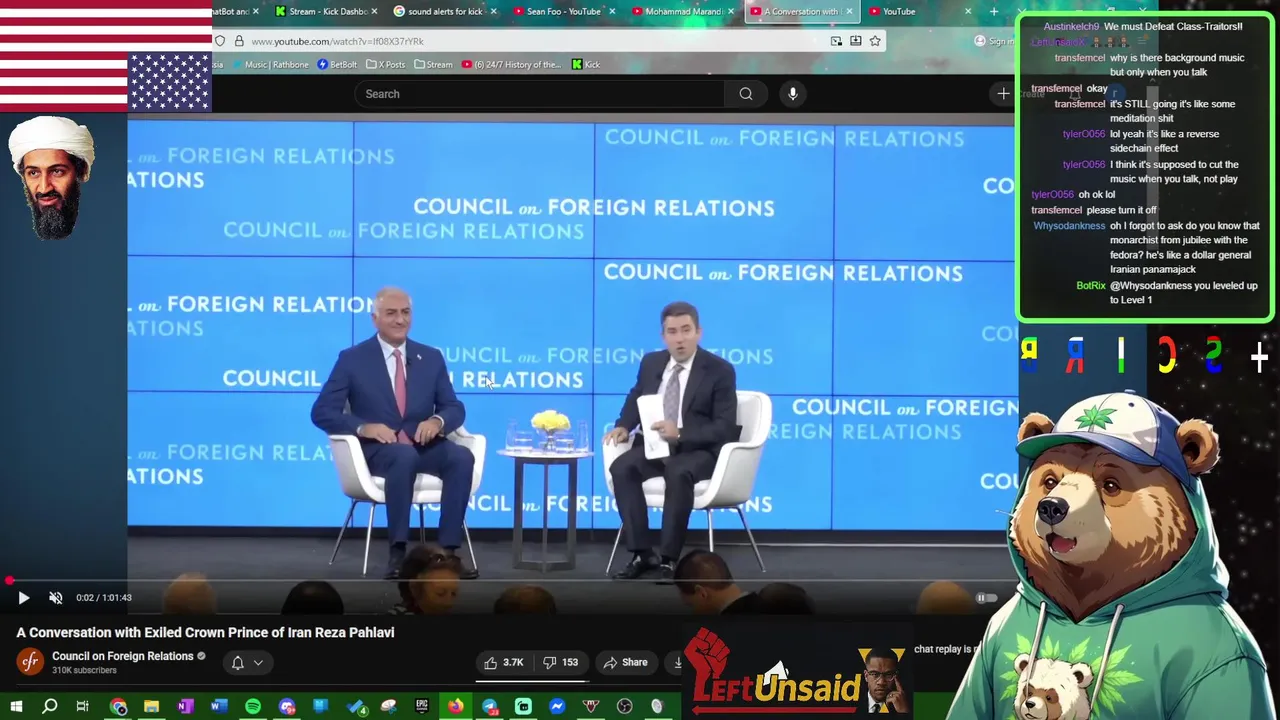The height and width of the screenshot is (720, 1280).
Task: Click the video title text
Action: pyautogui.click(x=205, y=633)
